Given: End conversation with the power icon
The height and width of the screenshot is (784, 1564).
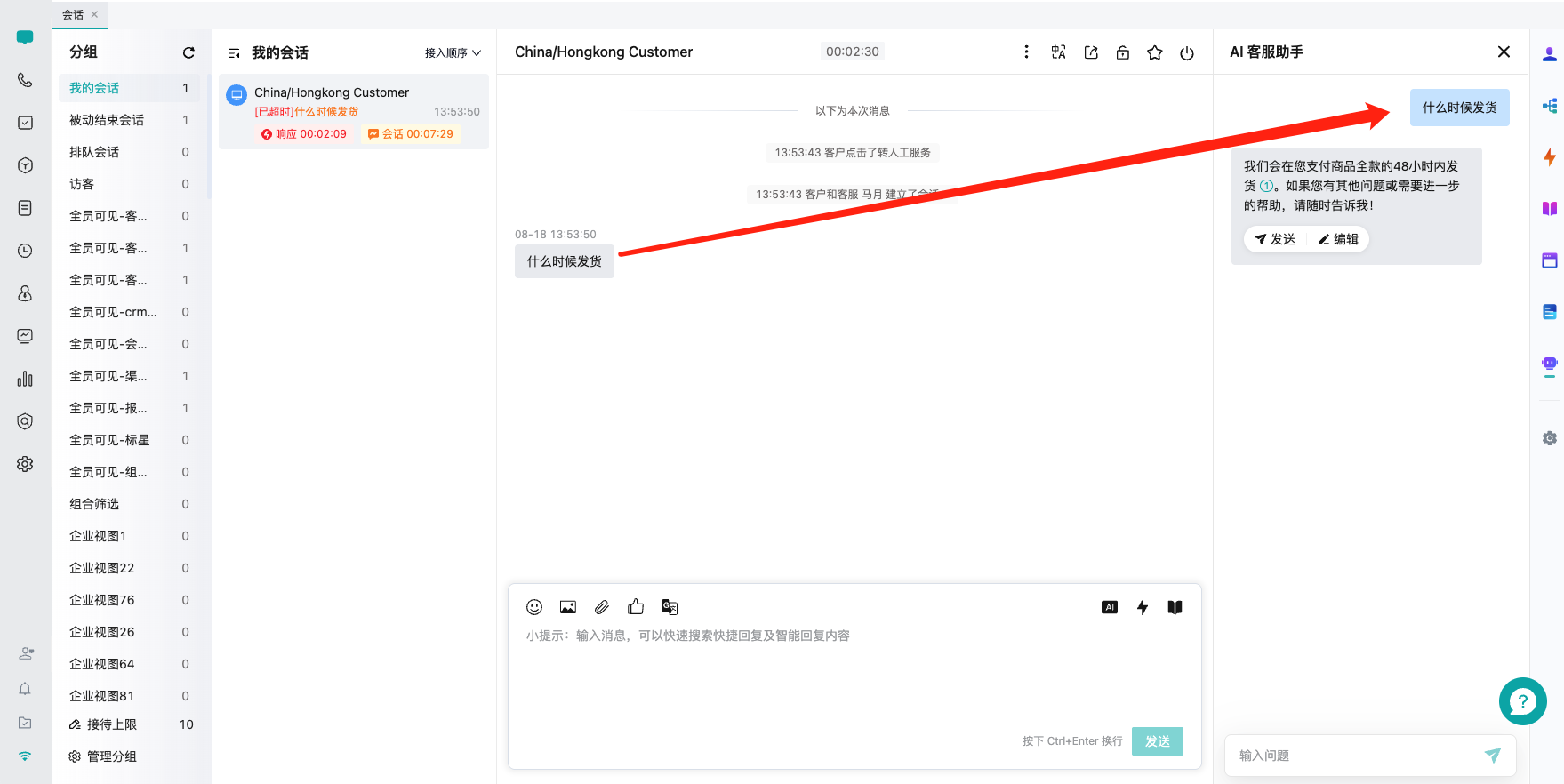Looking at the screenshot, I should 1187,52.
